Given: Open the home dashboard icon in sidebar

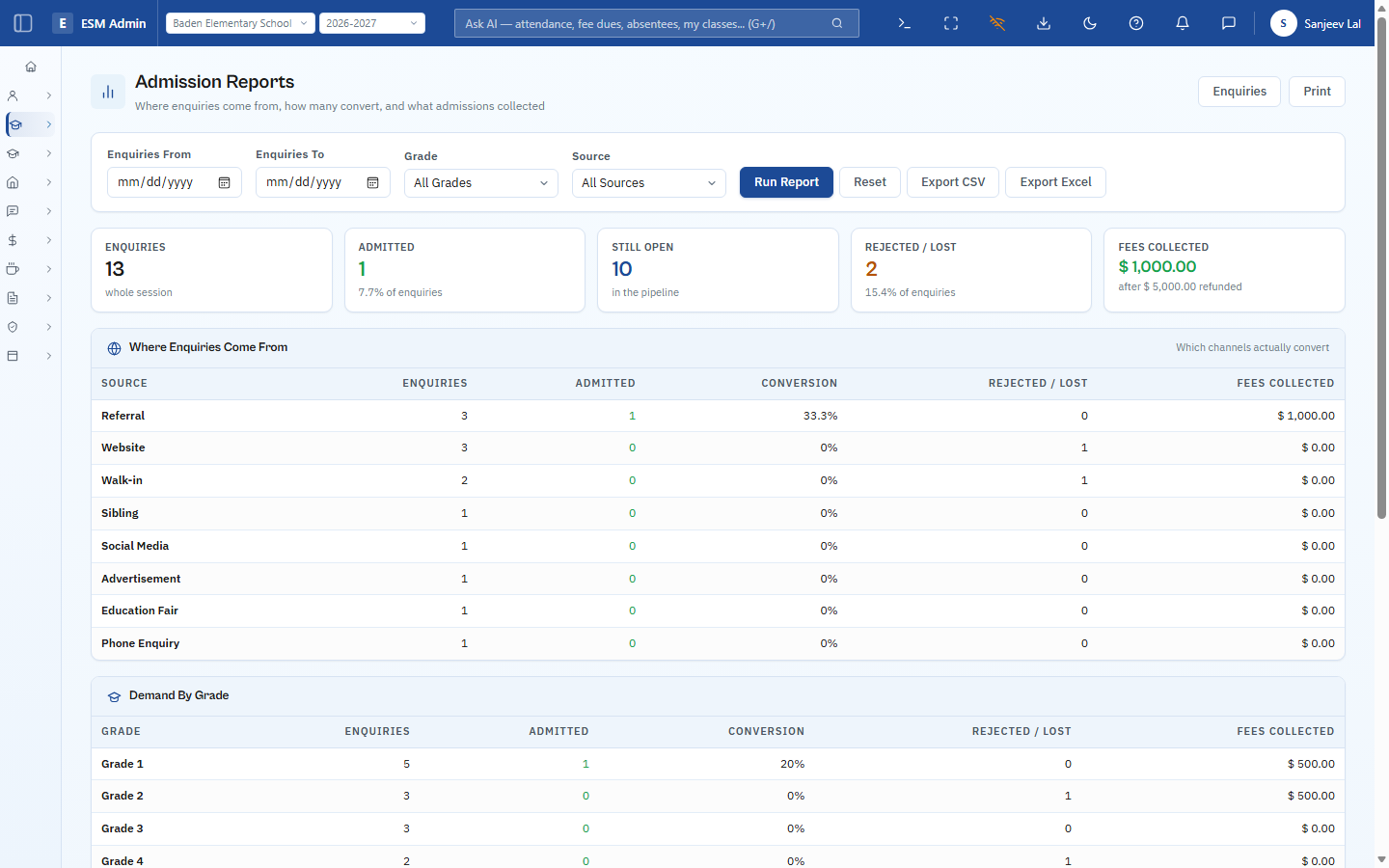Looking at the screenshot, I should pos(31,67).
